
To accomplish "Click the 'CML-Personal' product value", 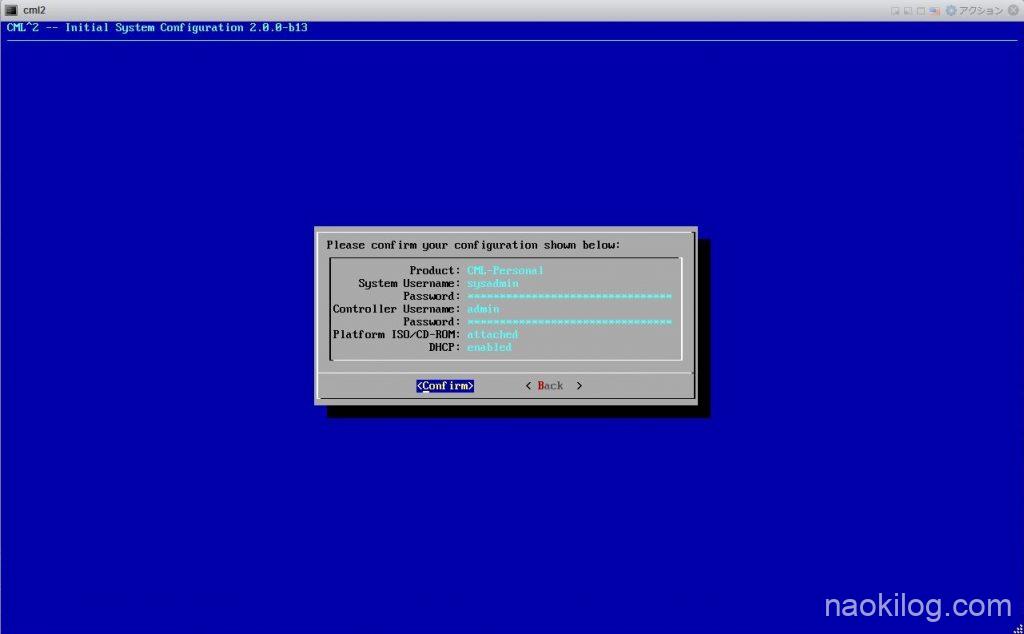I will point(505,270).
